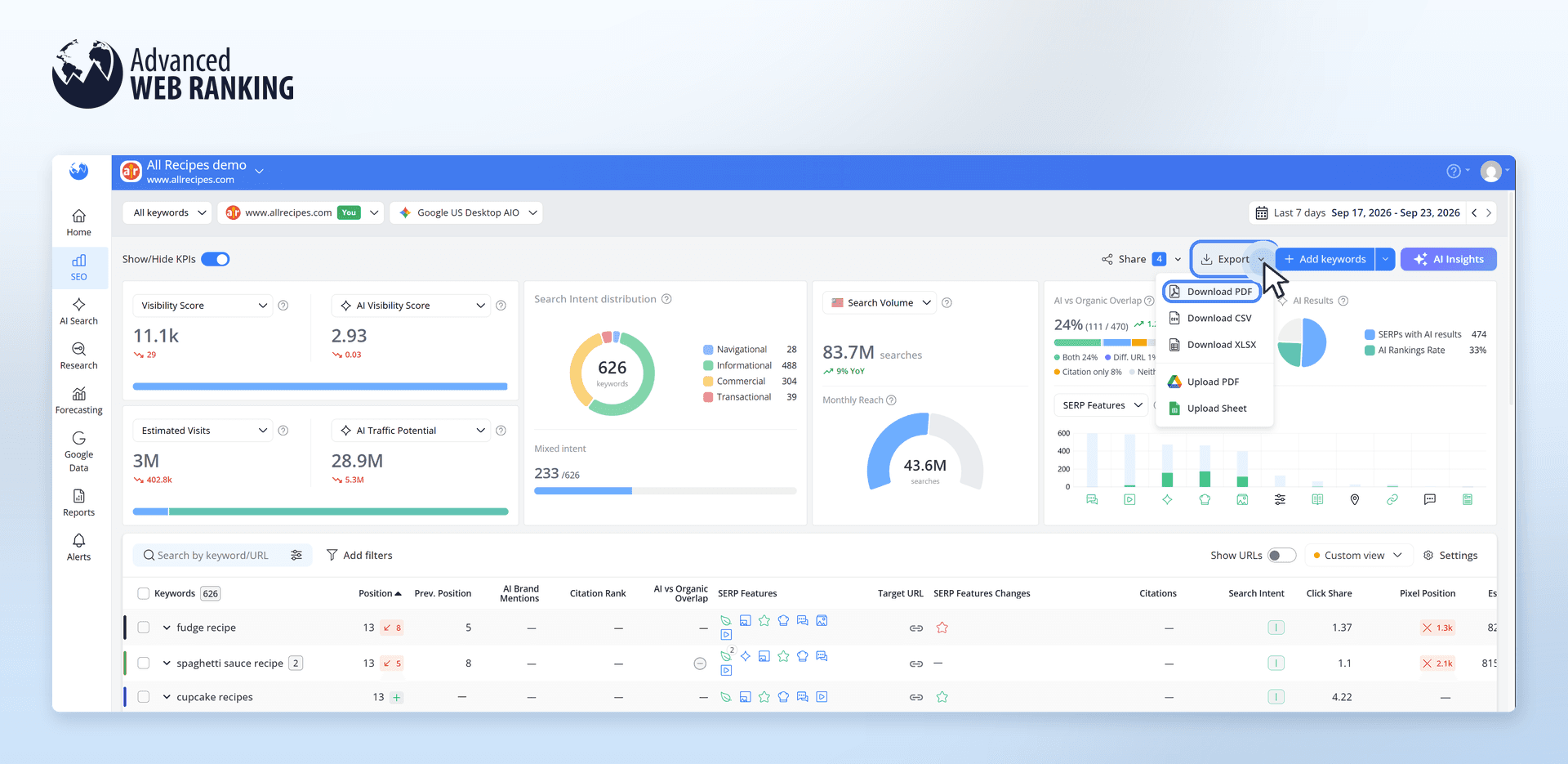Click the calendar icon in date range
The image size is (1568, 764).
pyautogui.click(x=1262, y=213)
